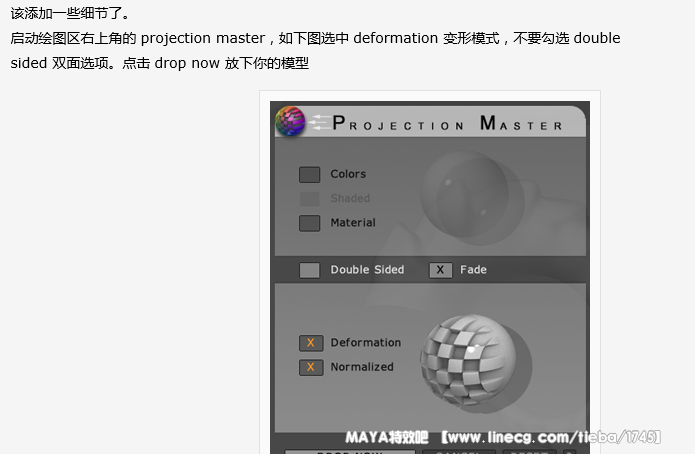
Task: Uncheck the Normalized checkbox
Action: 311,367
